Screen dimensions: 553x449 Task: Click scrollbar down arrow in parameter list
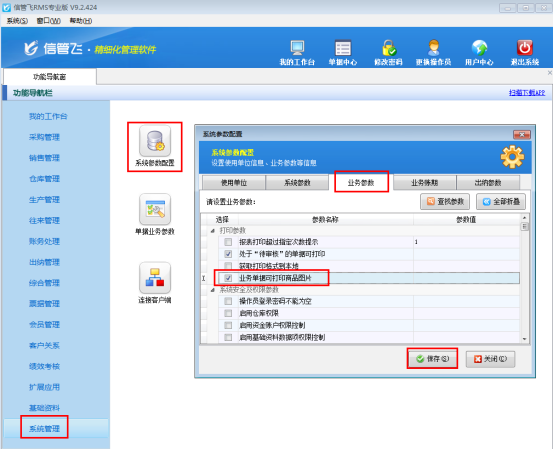(524, 339)
